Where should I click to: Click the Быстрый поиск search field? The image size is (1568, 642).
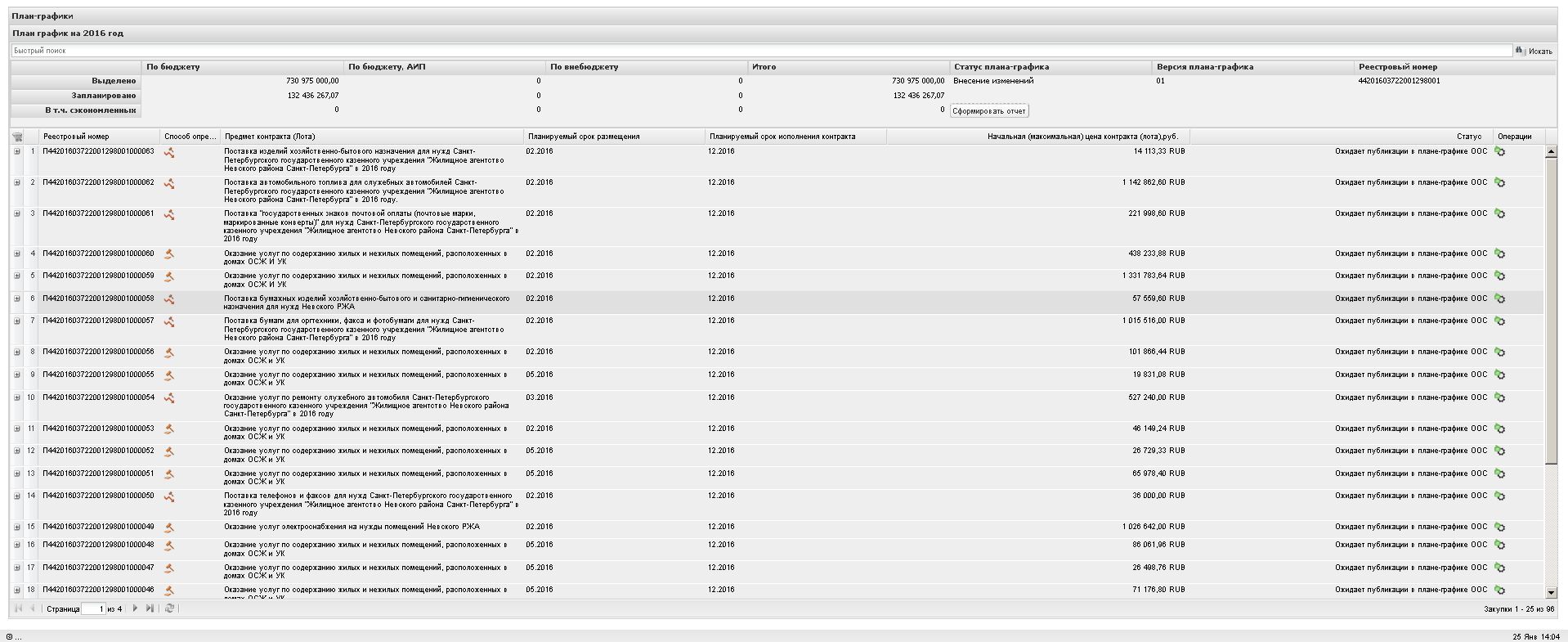click(761, 51)
